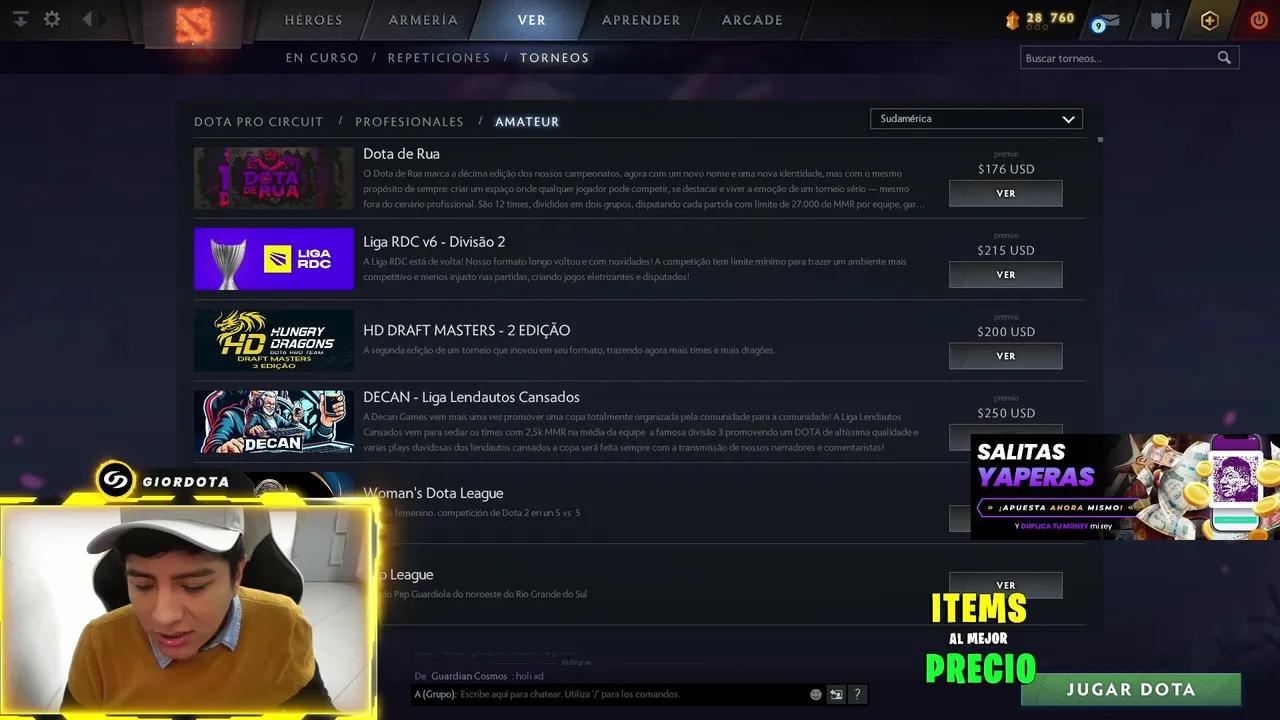Open the DECAN banner thumbnail

[x=274, y=421]
